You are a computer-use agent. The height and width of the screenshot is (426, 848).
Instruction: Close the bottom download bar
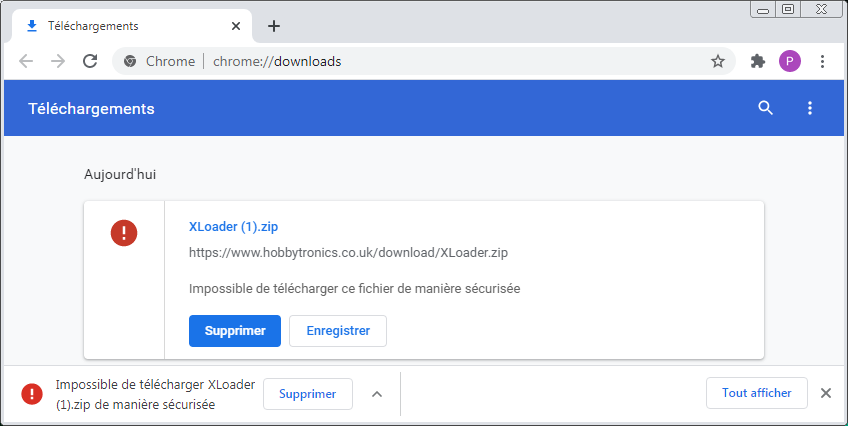826,393
